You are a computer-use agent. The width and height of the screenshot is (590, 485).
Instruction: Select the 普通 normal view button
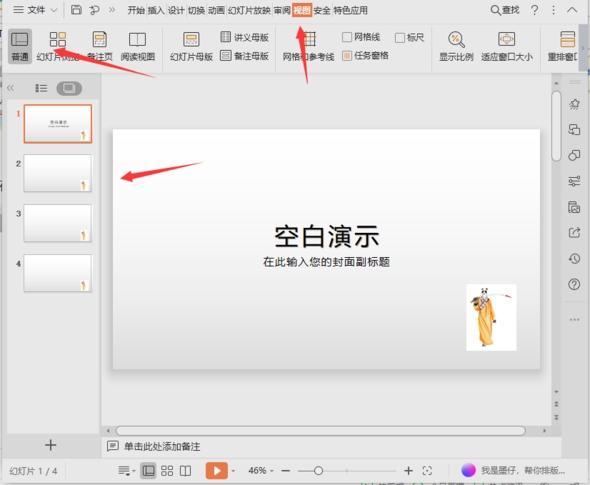tap(20, 46)
